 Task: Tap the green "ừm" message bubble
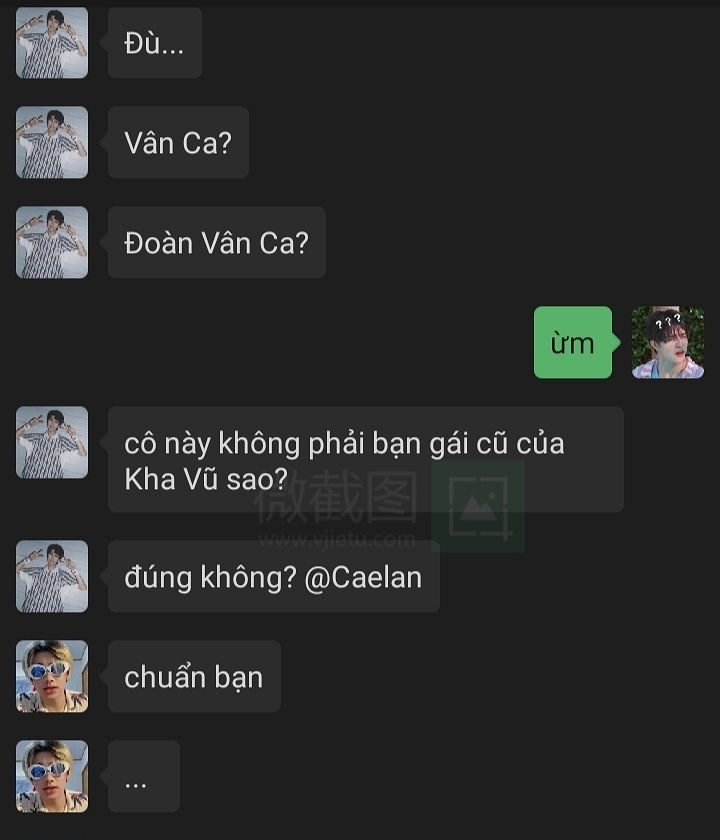(574, 342)
